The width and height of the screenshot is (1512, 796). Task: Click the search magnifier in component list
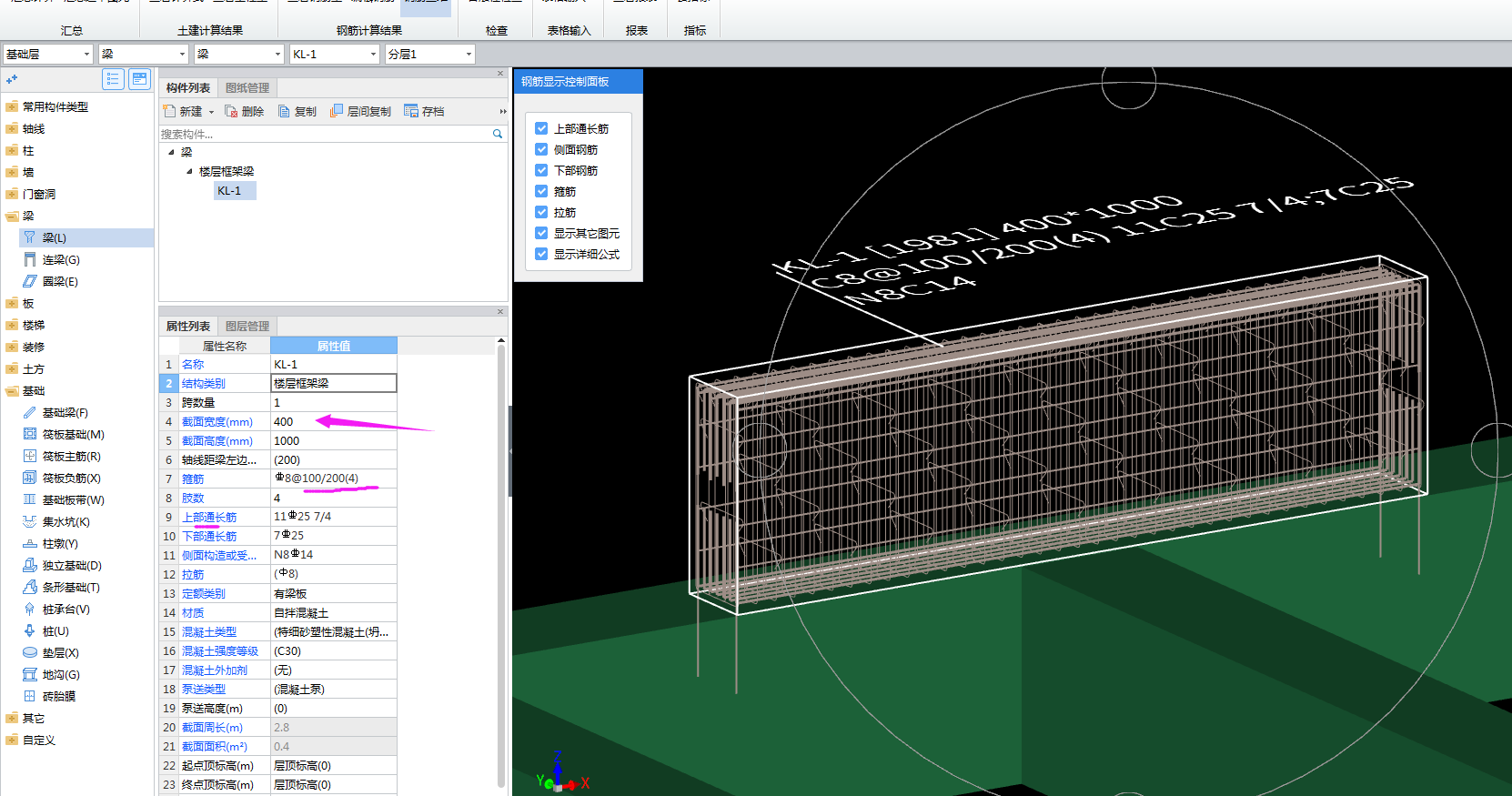(498, 134)
